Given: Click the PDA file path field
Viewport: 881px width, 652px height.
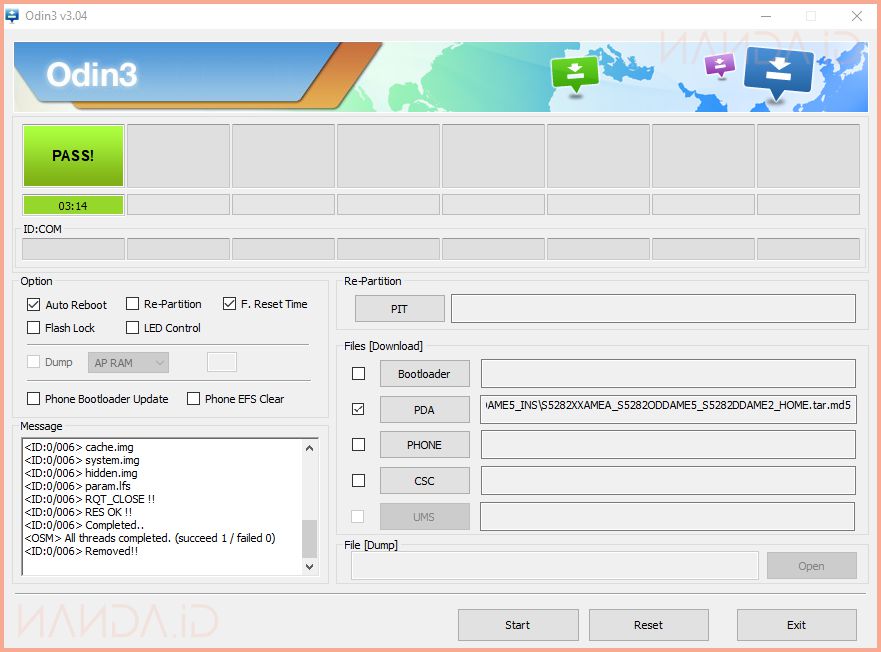Looking at the screenshot, I should click(668, 409).
